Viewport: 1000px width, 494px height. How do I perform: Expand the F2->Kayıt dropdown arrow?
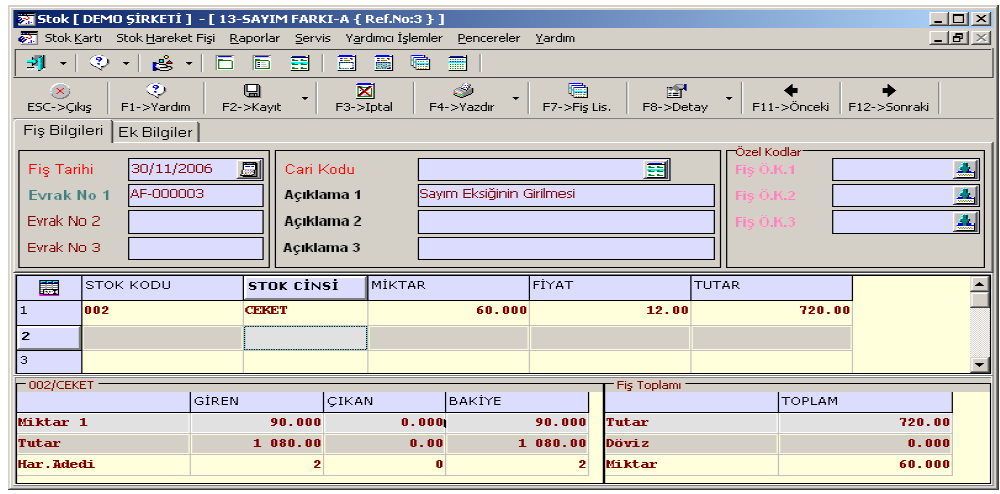(x=304, y=98)
